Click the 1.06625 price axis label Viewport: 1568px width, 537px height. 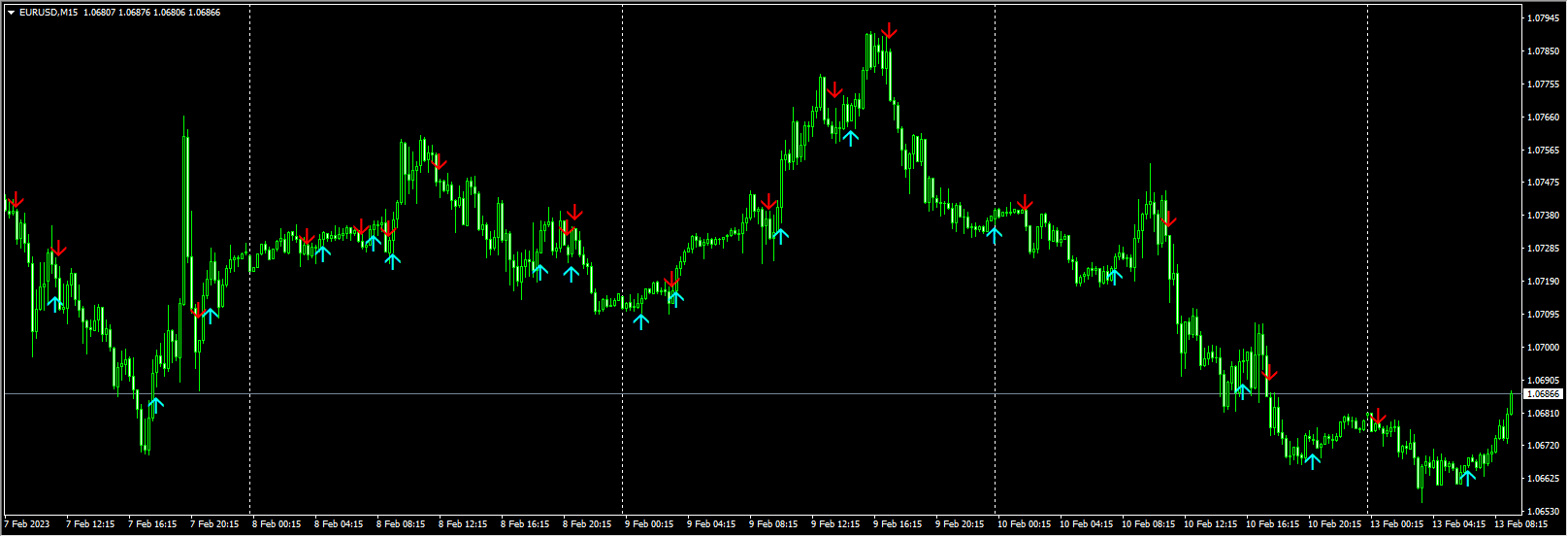[x=1543, y=479]
